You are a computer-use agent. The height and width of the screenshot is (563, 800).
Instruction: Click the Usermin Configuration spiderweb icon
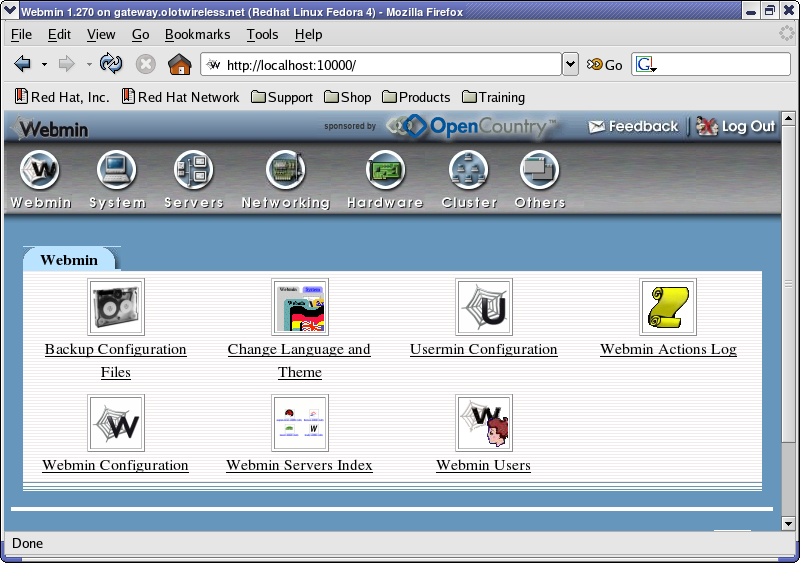point(484,307)
